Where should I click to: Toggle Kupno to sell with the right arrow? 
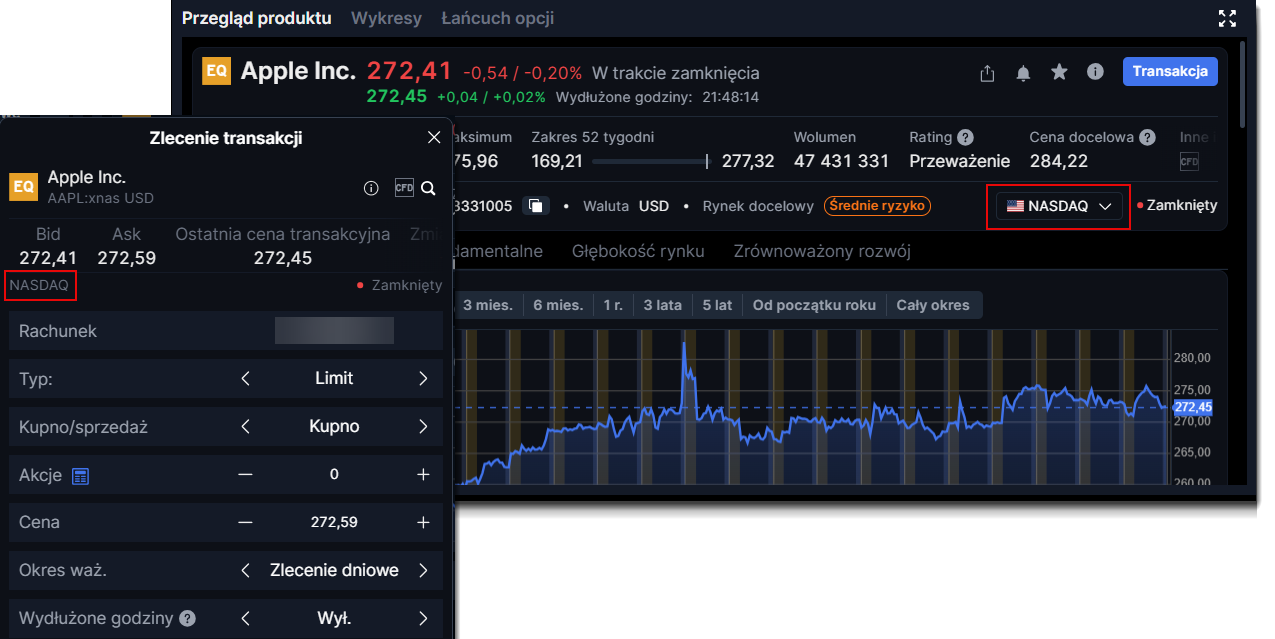[423, 426]
